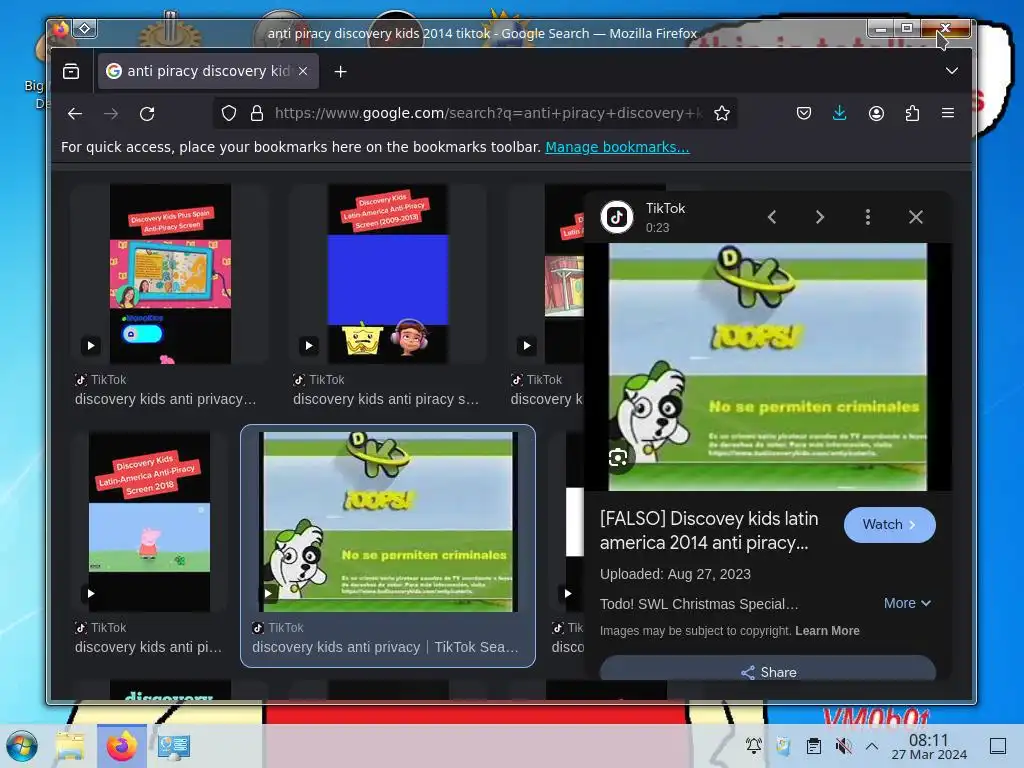Search inside image with the lens icon
Screen dimensions: 1024x768
(618, 458)
